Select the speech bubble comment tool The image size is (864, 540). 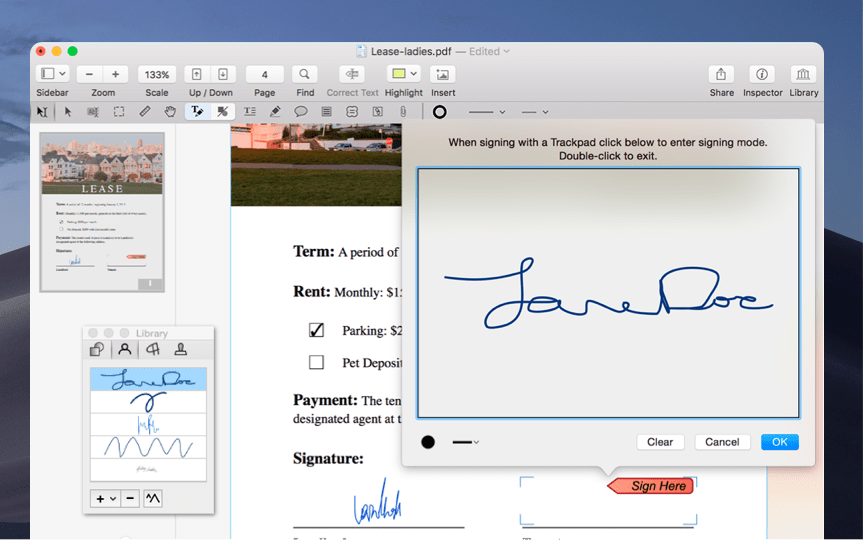300,111
